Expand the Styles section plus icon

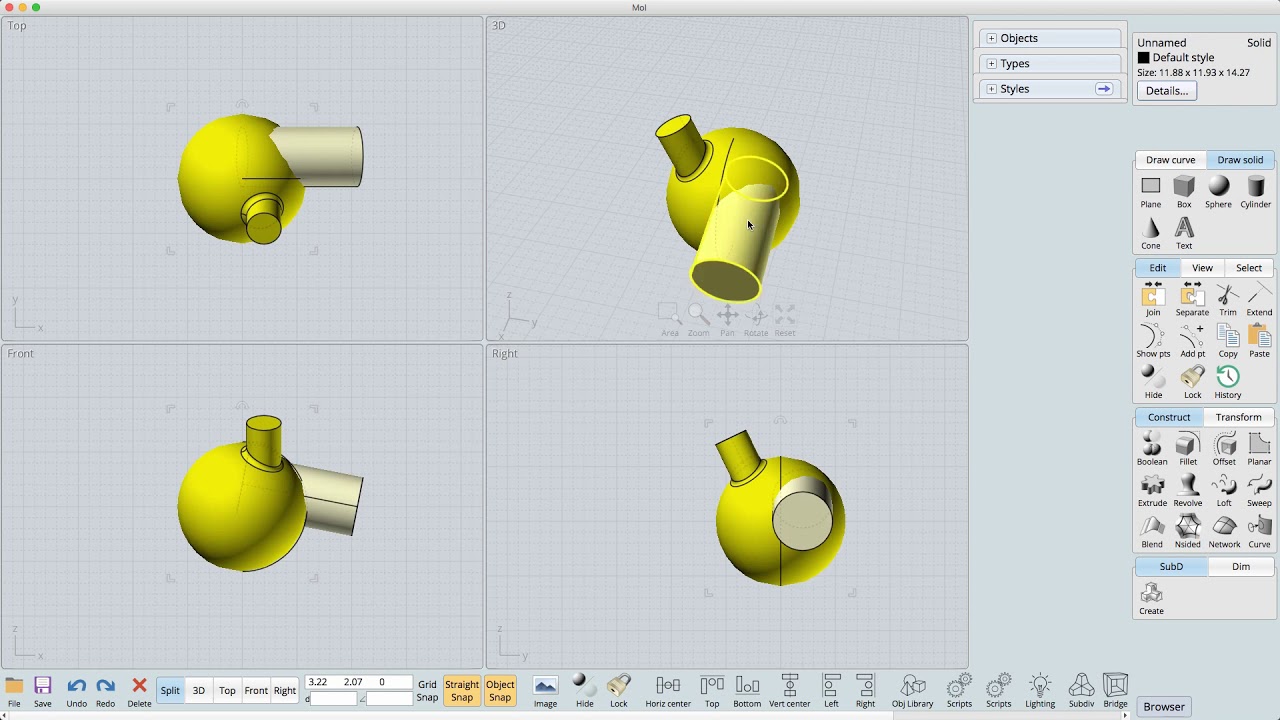[991, 89]
